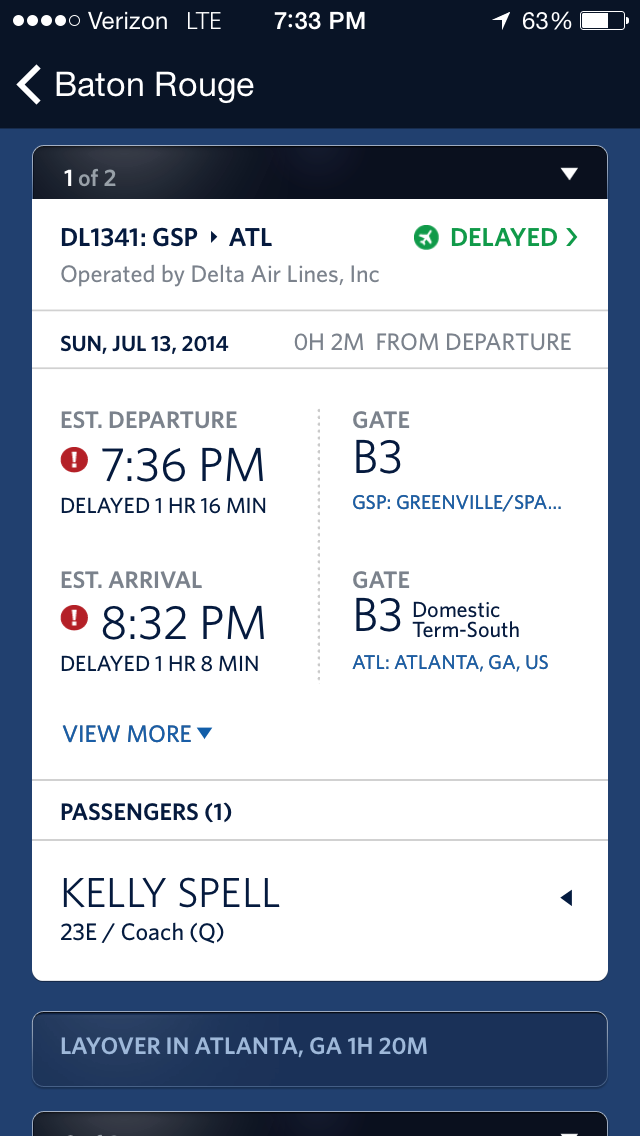Tap the red alert icon beside 8:32 PM

pyautogui.click(x=75, y=620)
